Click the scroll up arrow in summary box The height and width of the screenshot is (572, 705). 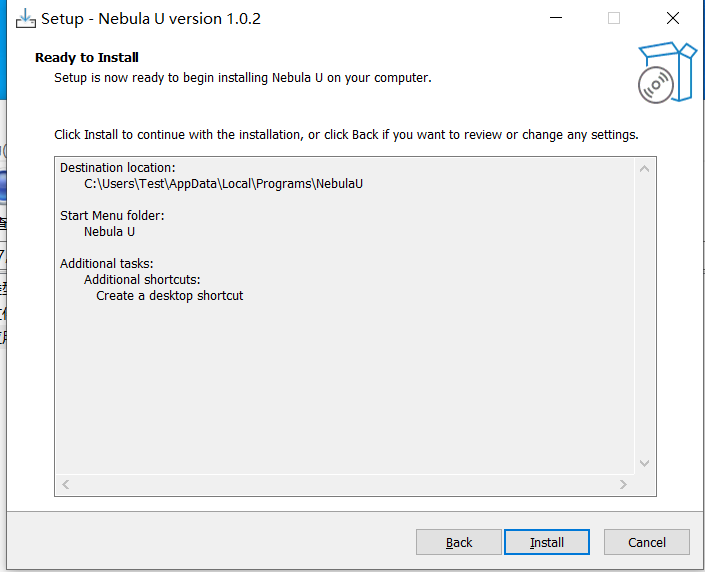(644, 169)
